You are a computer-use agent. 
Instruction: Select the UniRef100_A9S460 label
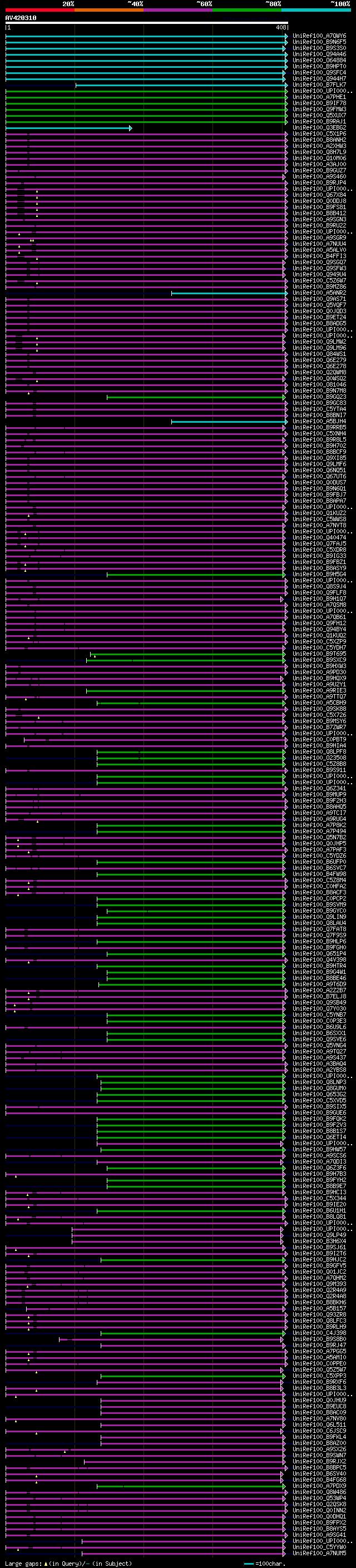[319, 176]
